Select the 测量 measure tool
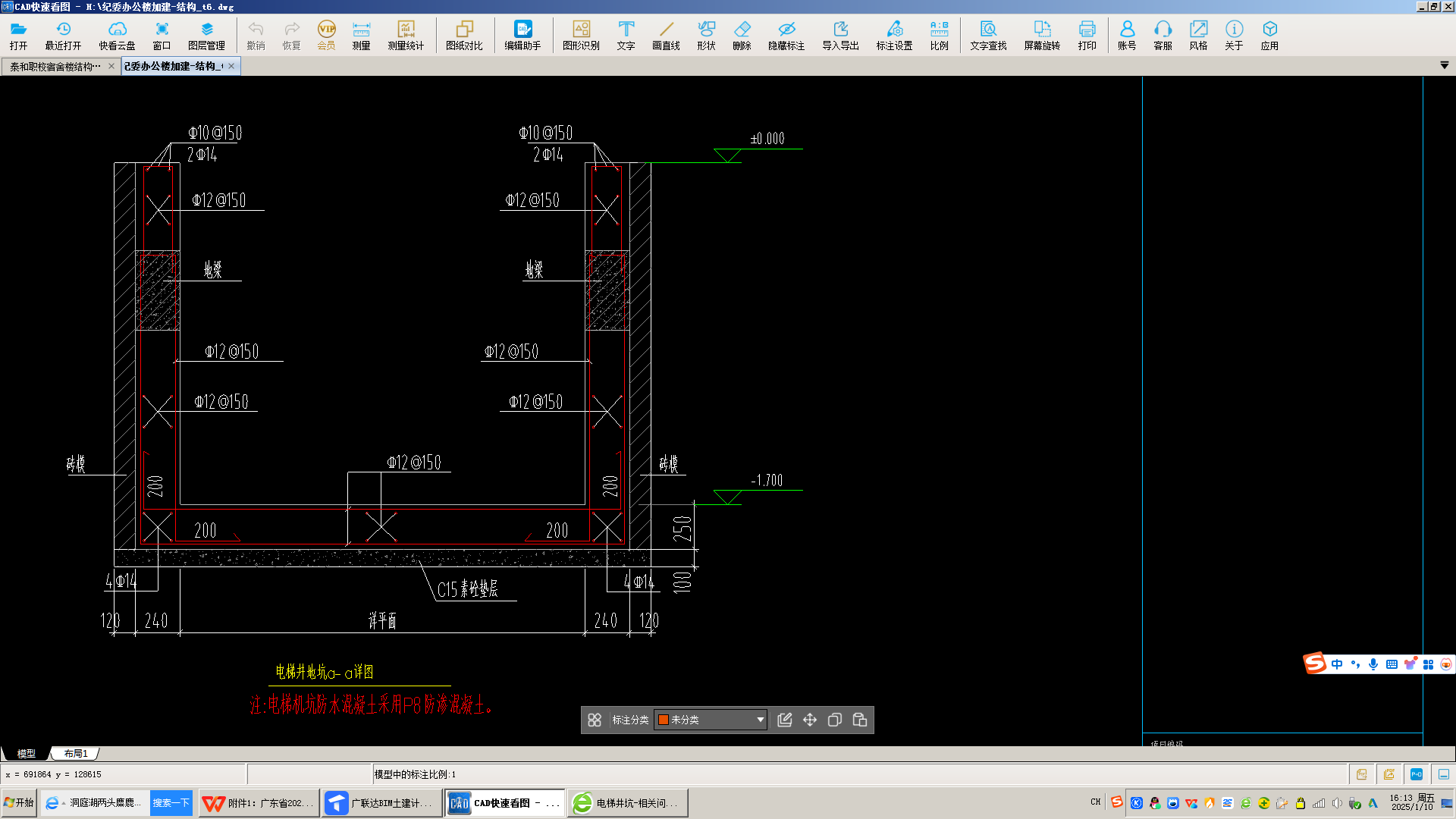 pyautogui.click(x=361, y=35)
